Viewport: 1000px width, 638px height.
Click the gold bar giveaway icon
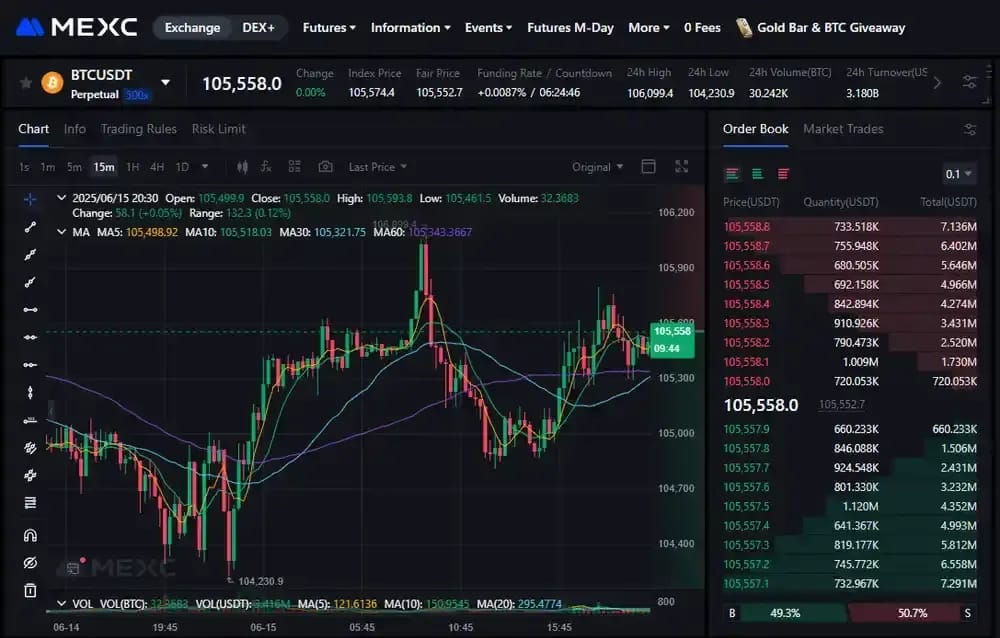[x=744, y=27]
